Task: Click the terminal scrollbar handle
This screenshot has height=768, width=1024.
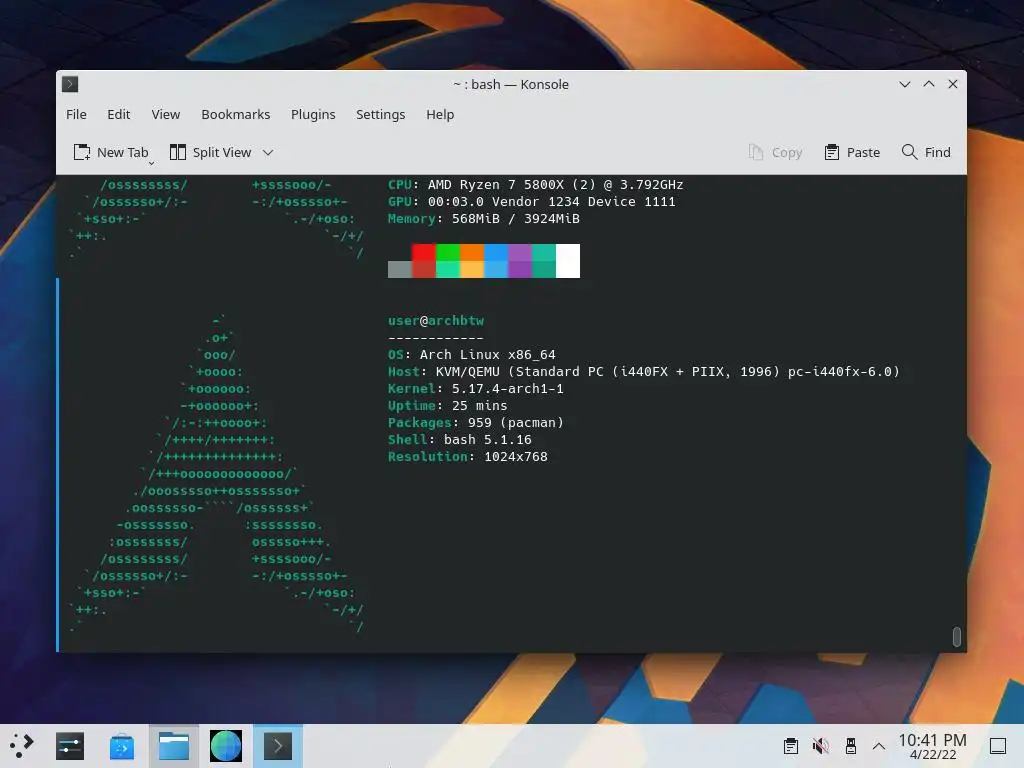Action: click(956, 637)
